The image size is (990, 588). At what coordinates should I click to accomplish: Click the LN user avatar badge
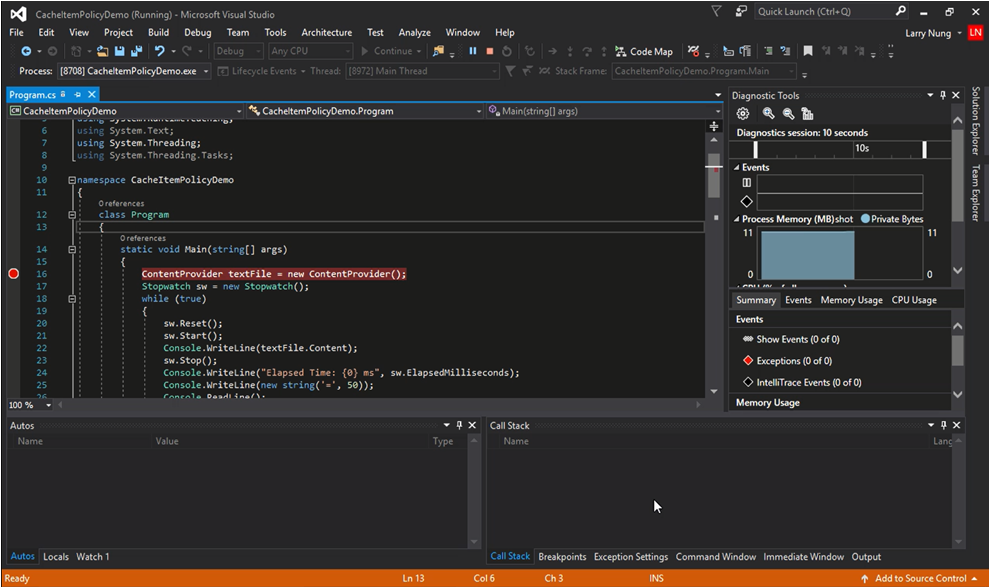(975, 33)
